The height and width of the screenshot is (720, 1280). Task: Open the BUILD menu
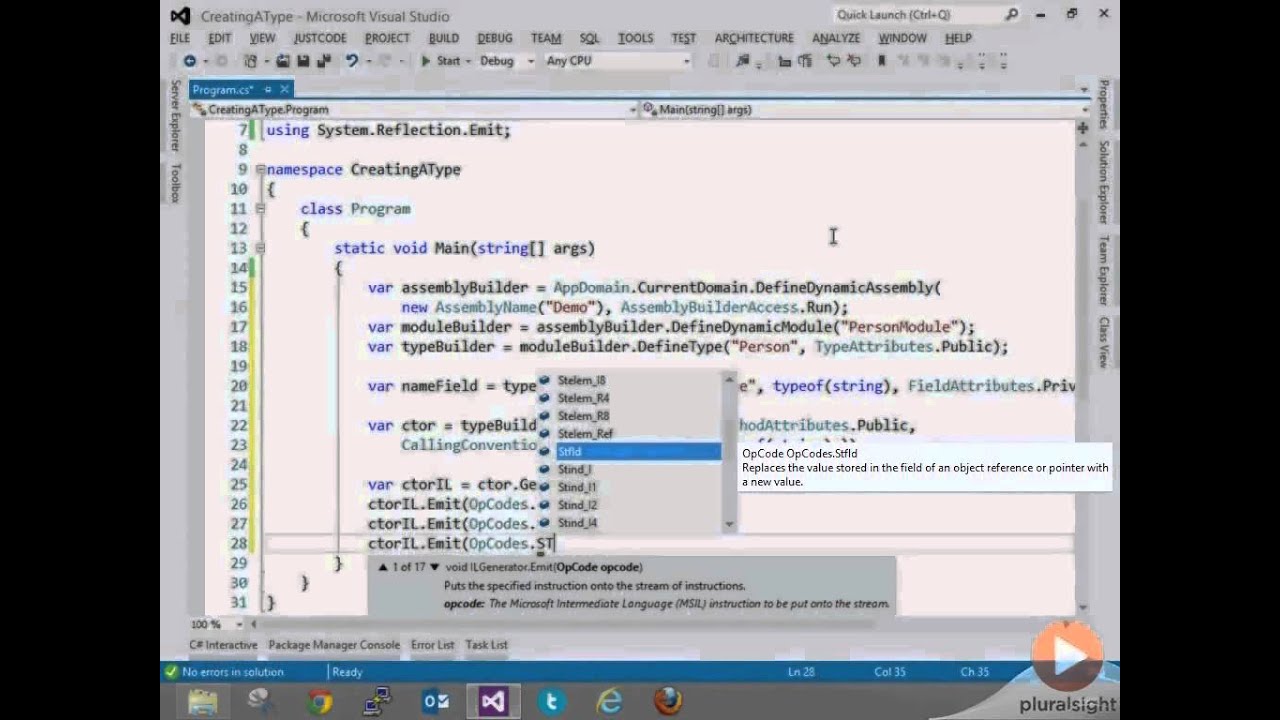click(444, 38)
